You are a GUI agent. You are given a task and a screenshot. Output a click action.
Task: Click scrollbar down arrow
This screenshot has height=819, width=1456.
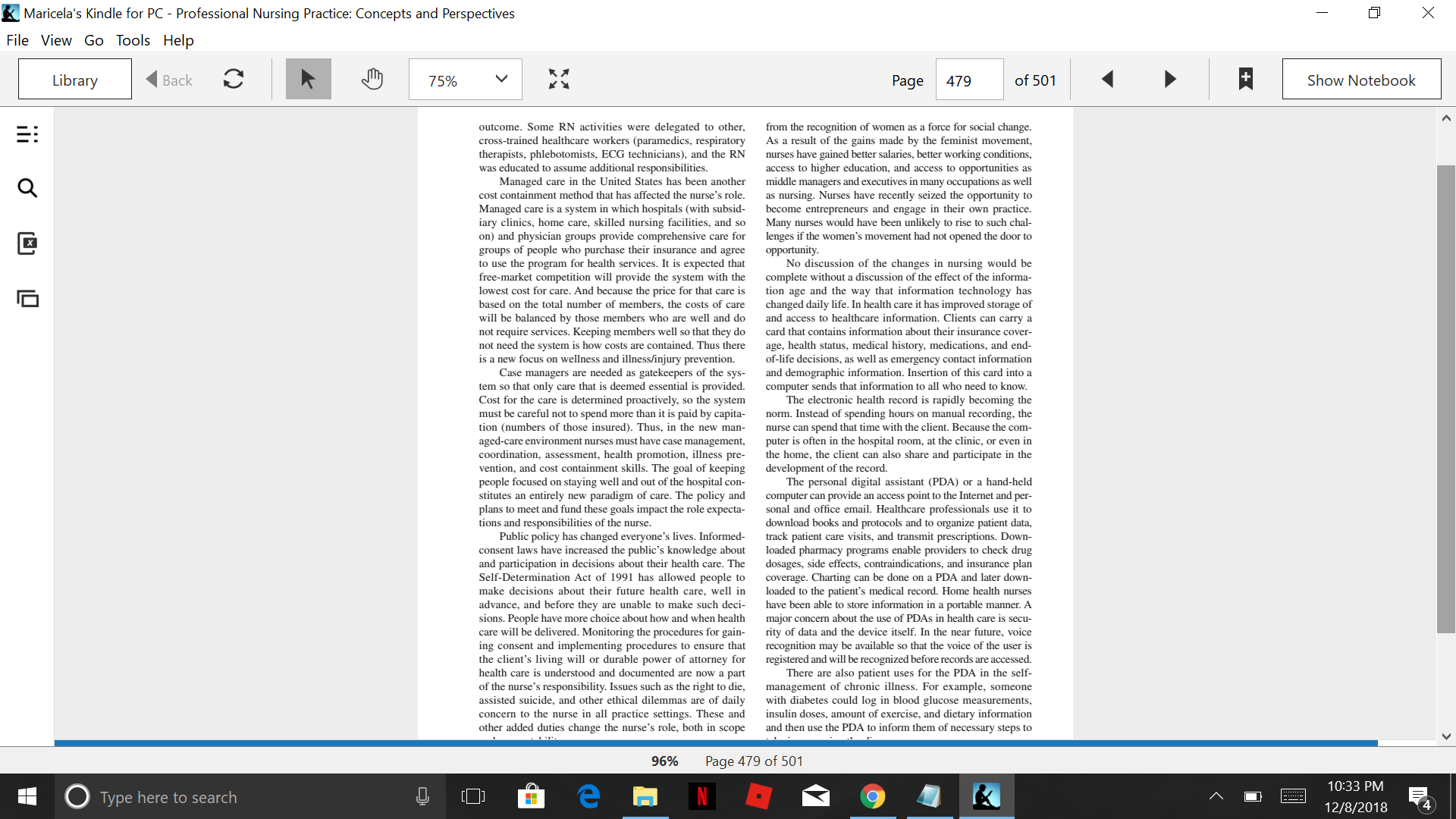click(x=1446, y=736)
